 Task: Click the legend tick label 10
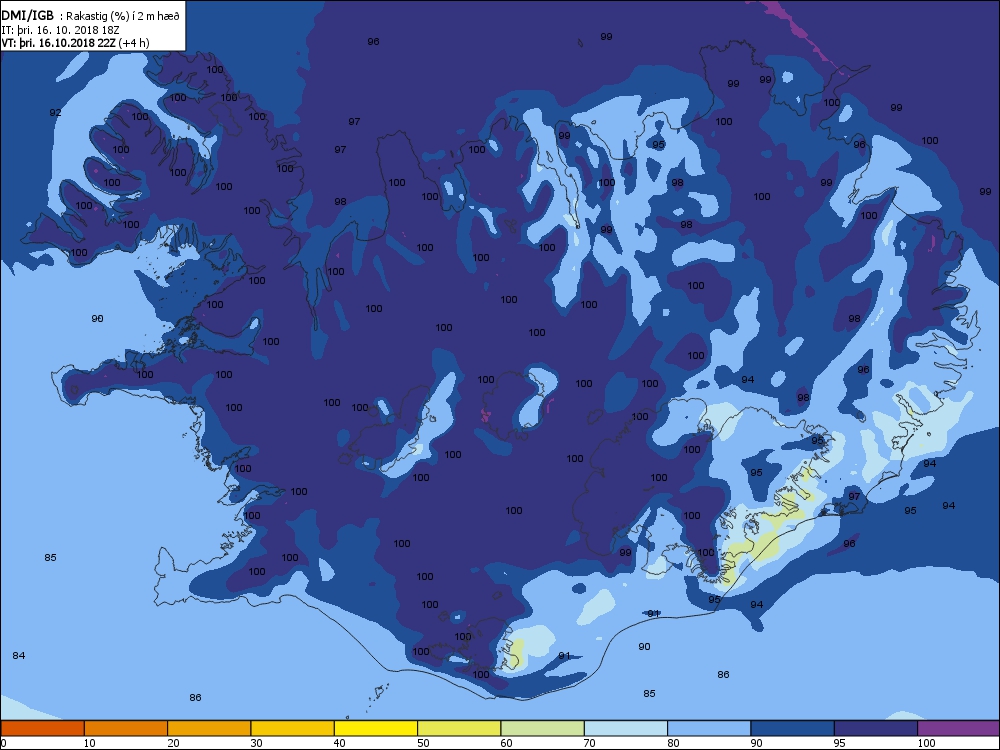click(x=89, y=743)
